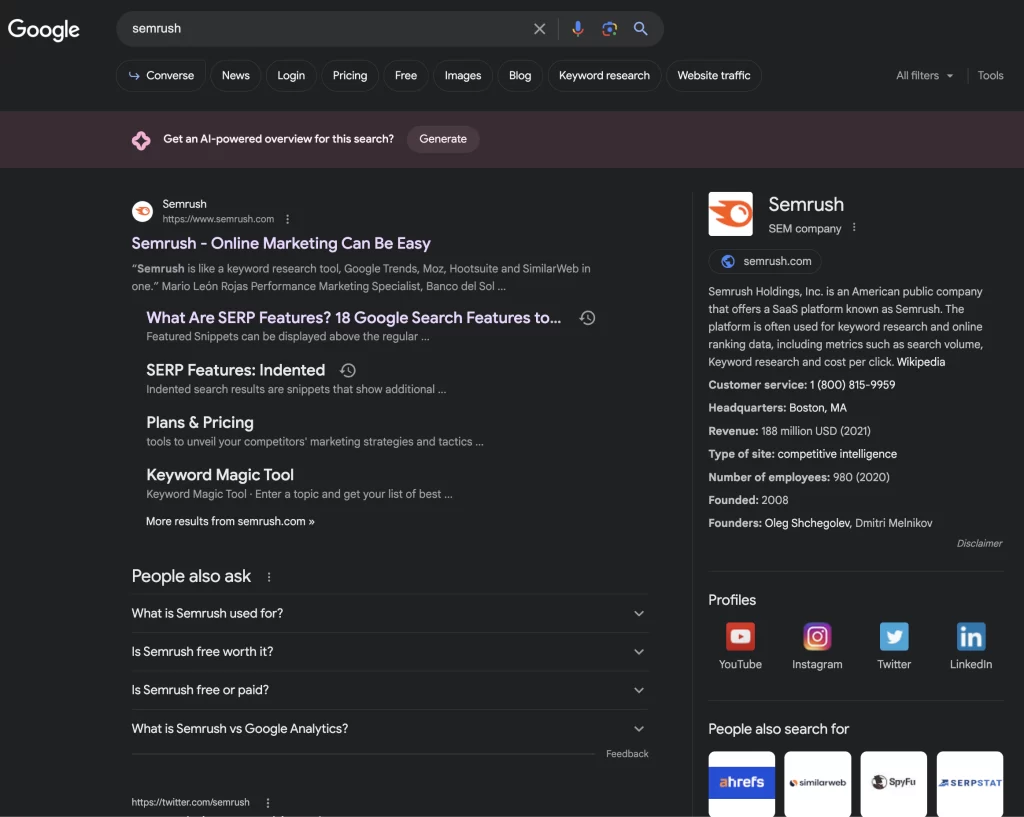Clear the search box with X icon
The height and width of the screenshot is (817, 1024).
[540, 29]
